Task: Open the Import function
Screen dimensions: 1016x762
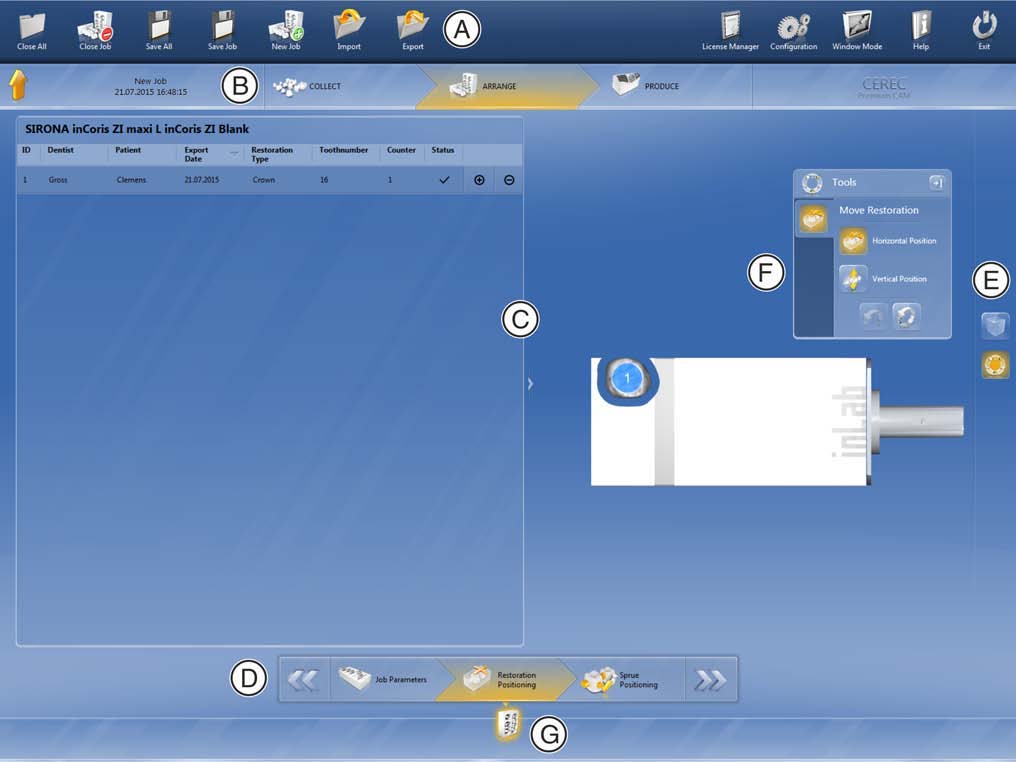Action: (349, 30)
